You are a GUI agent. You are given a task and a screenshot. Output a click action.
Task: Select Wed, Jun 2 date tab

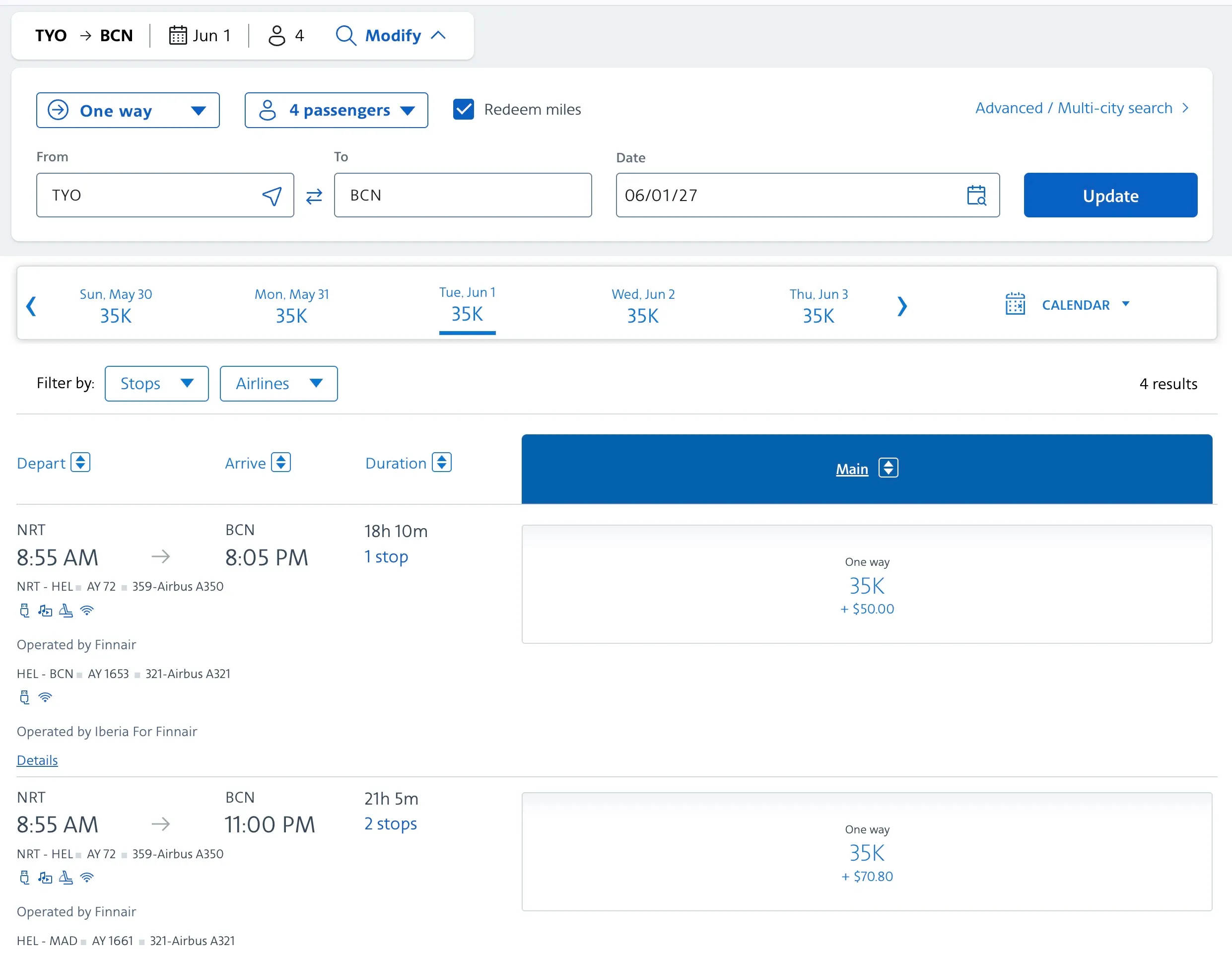pyautogui.click(x=643, y=305)
